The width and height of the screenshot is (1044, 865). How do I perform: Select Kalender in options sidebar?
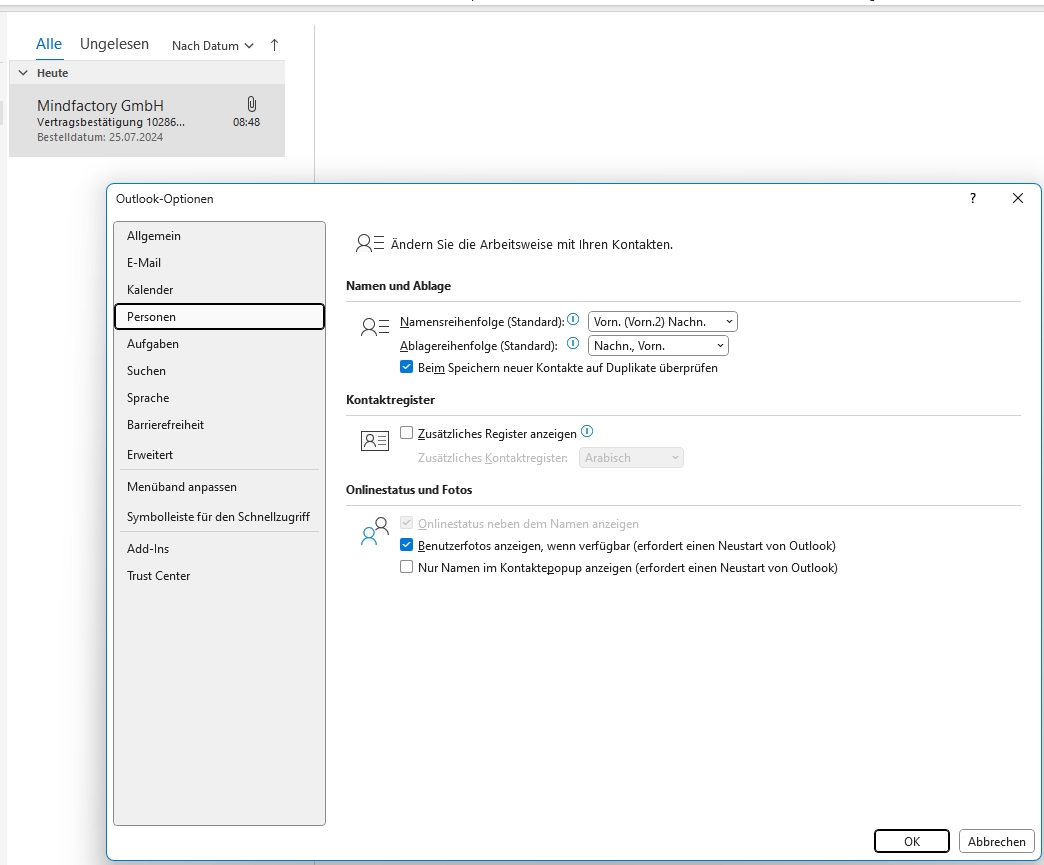point(219,290)
